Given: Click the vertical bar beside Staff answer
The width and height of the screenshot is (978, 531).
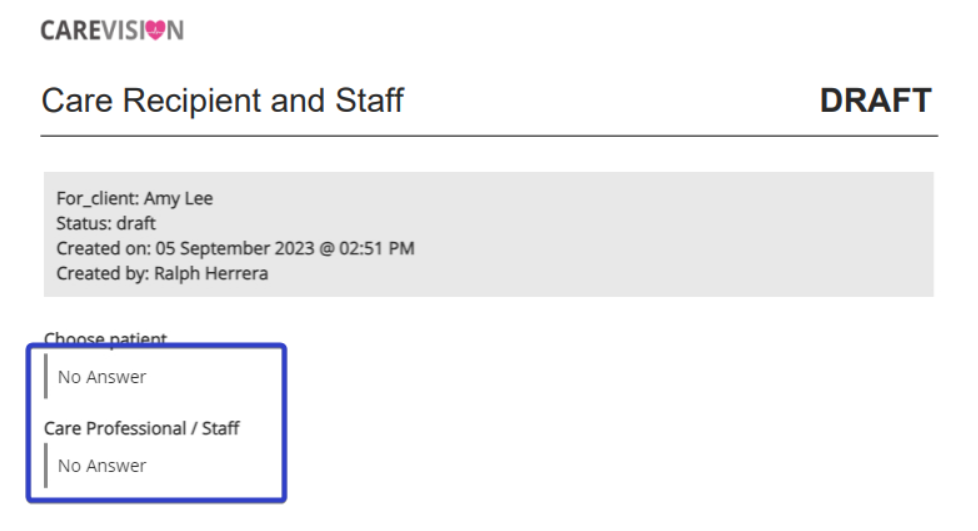Looking at the screenshot, I should pyautogui.click(x=46, y=465).
